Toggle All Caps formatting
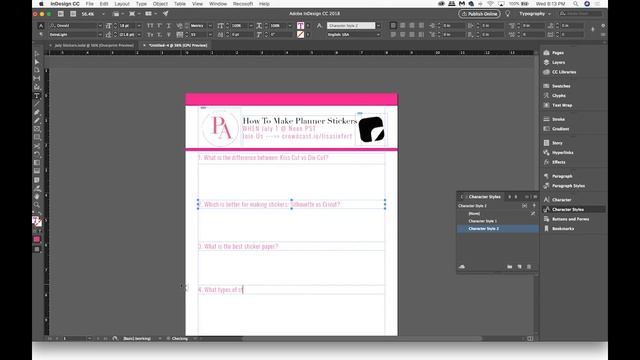The width and height of the screenshot is (640, 360). (x=150, y=26)
